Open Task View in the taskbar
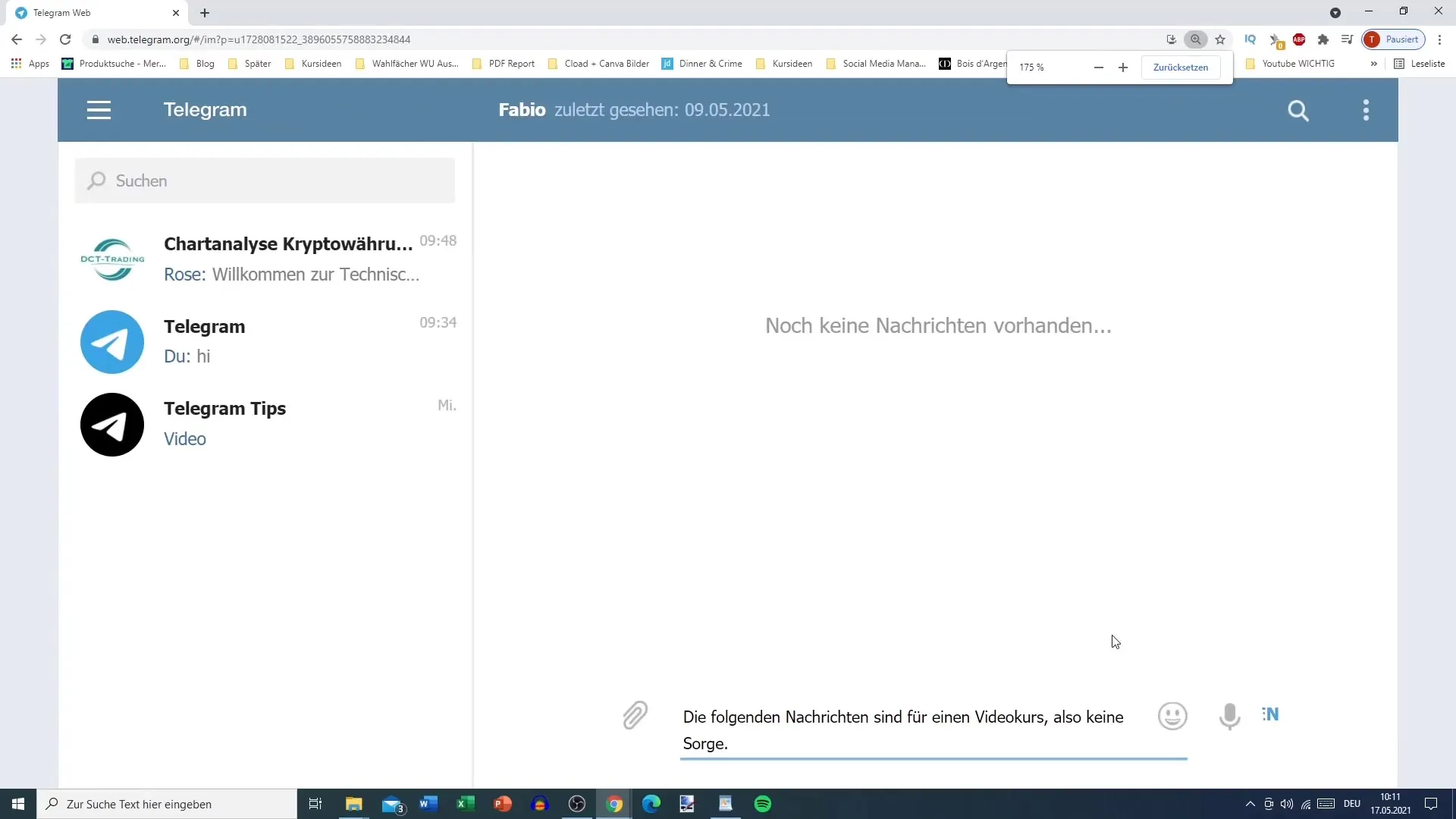Image resolution: width=1456 pixels, height=819 pixels. 315,804
